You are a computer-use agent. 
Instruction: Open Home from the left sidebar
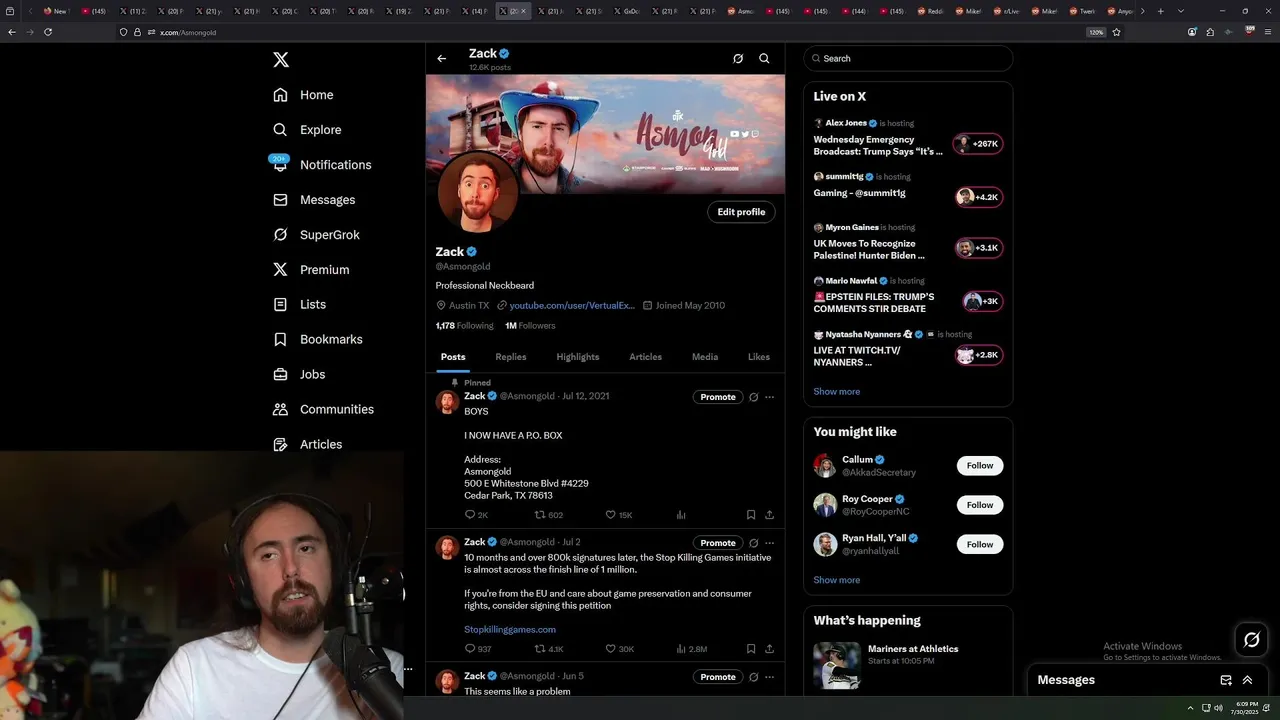303,95
